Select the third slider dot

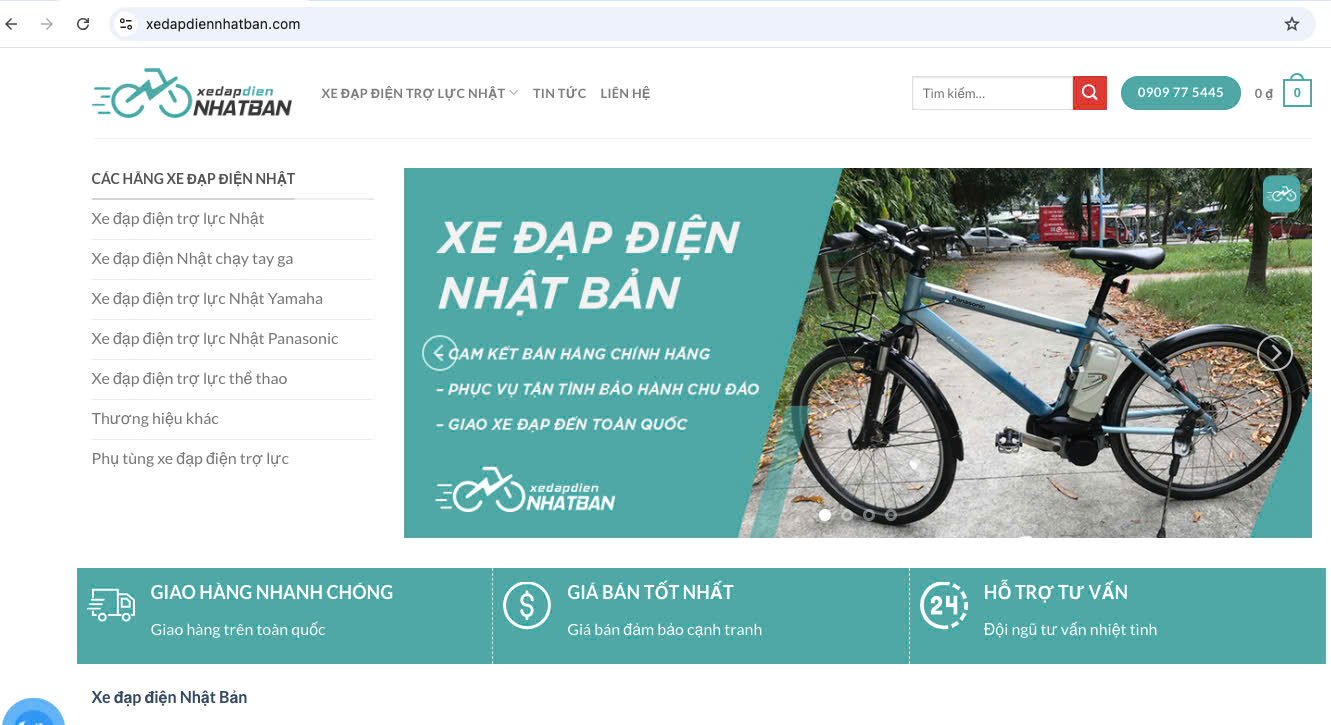[x=869, y=515]
